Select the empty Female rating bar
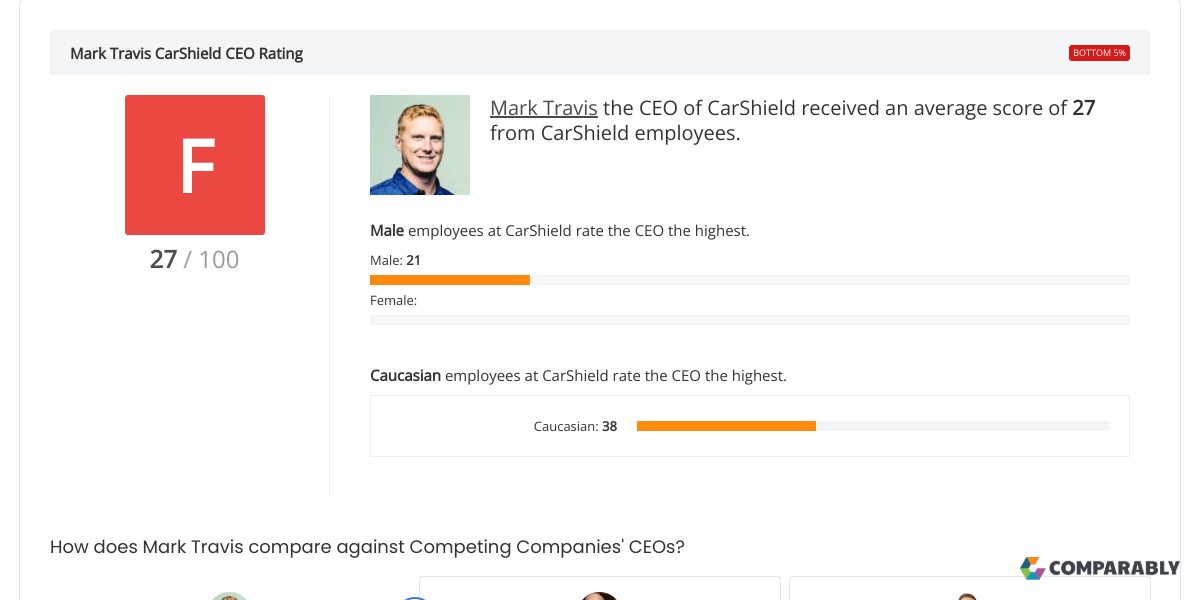This screenshot has width=1200, height=600. point(749,320)
